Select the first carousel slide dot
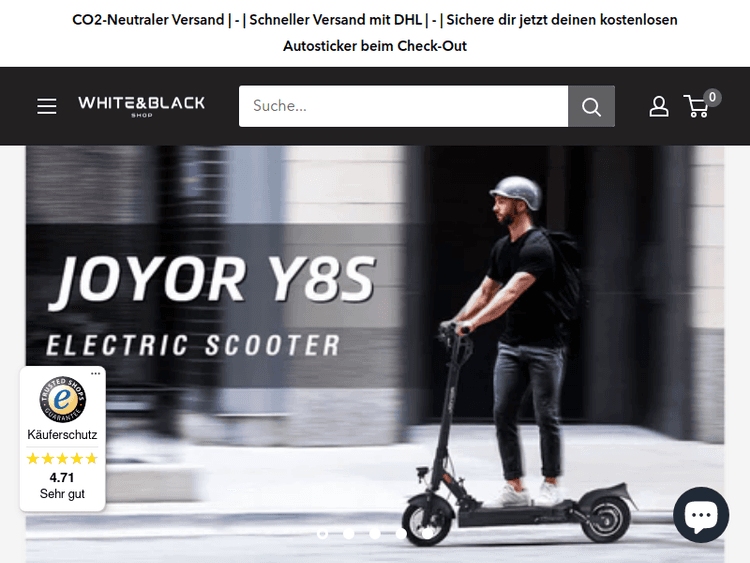 323,533
